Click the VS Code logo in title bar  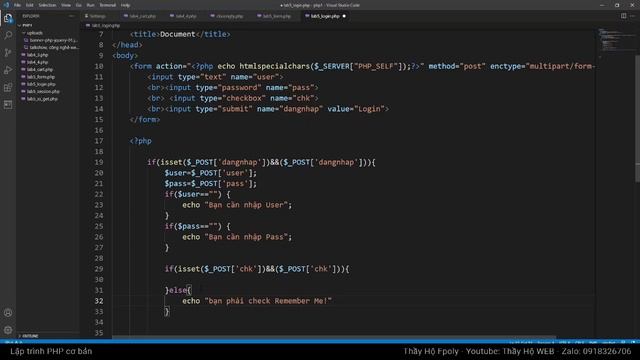(6, 5)
